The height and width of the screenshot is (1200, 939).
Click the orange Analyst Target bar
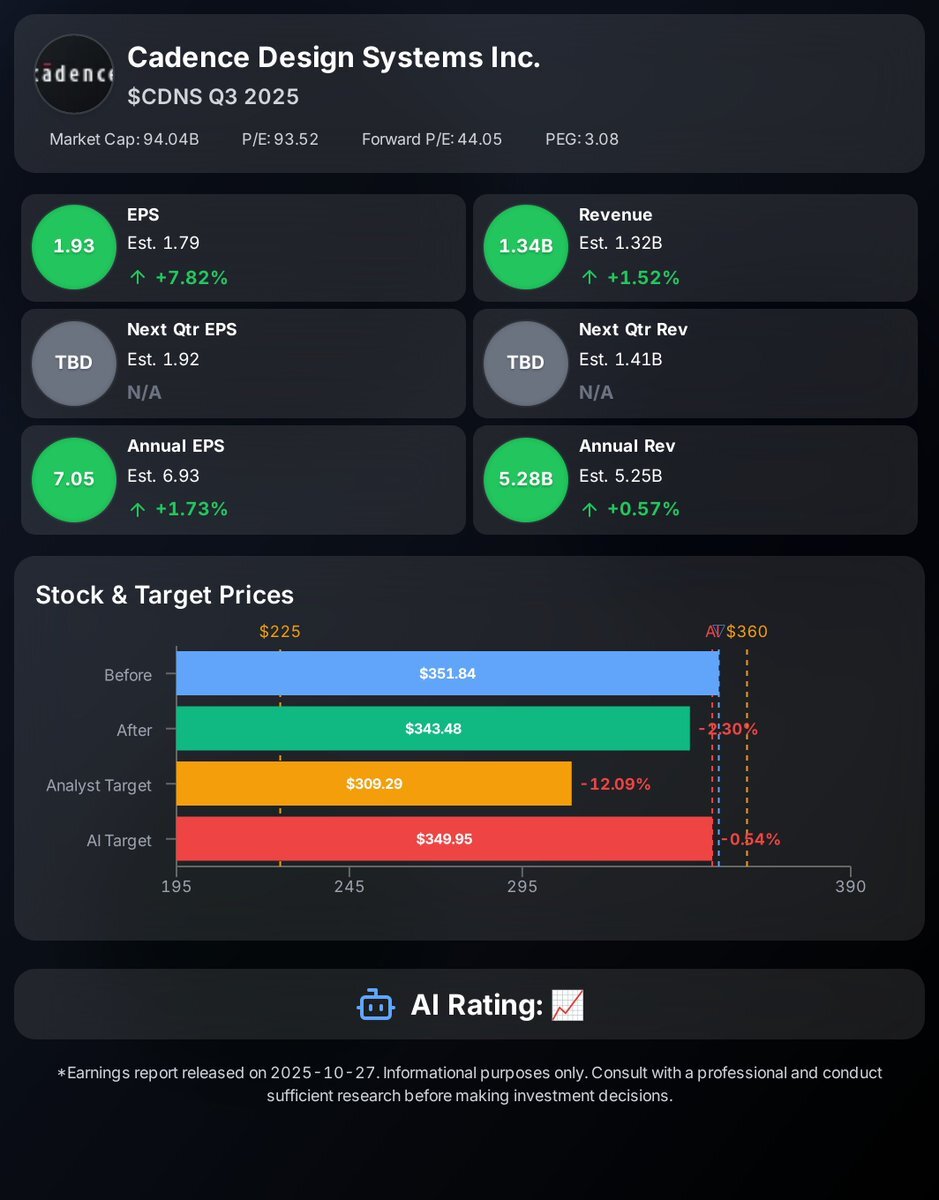point(374,784)
